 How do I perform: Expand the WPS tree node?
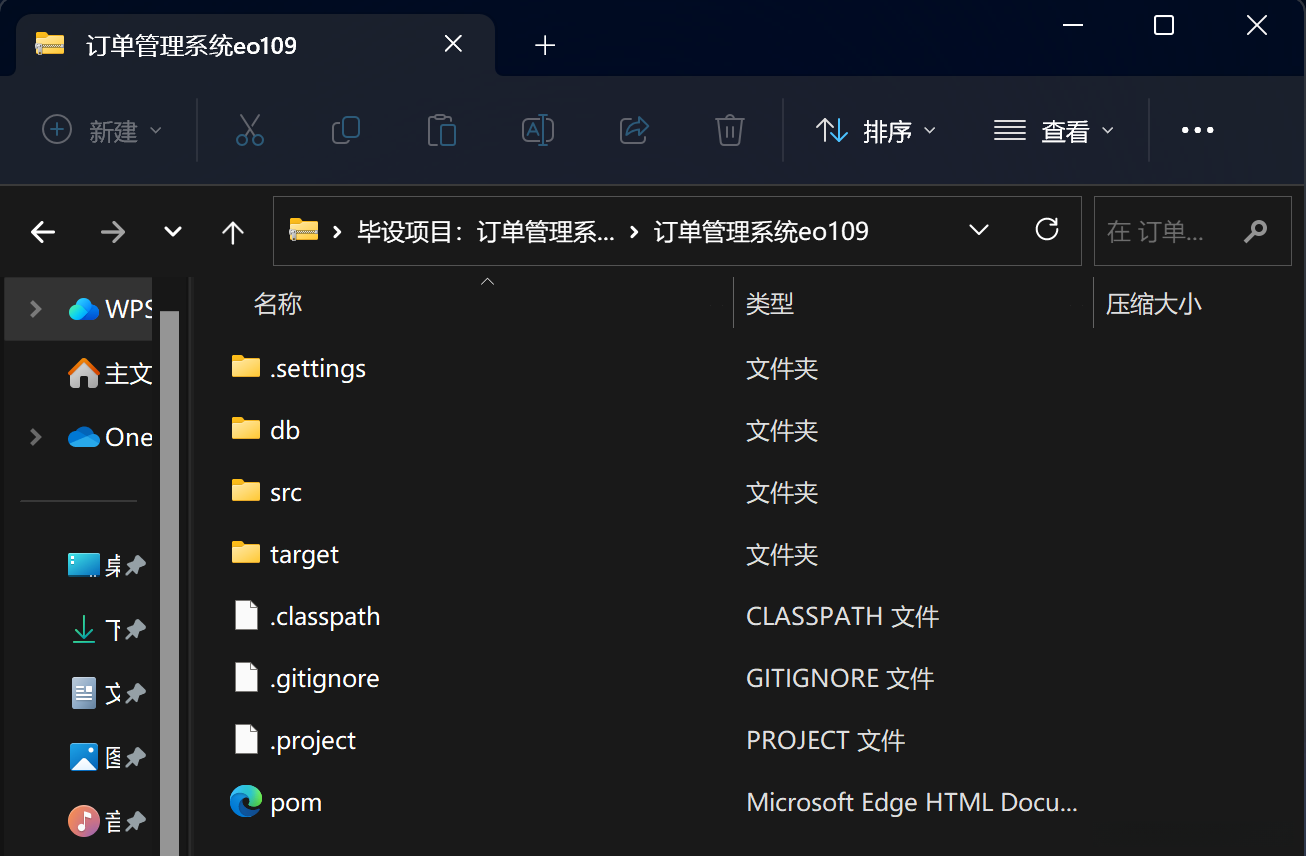(36, 309)
